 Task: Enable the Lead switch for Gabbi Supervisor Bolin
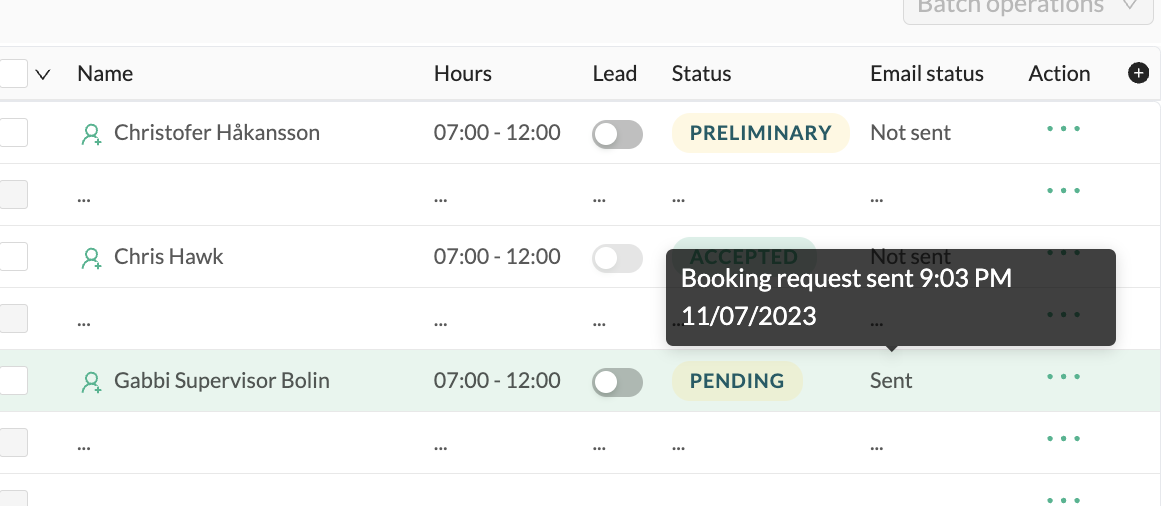pos(617,382)
